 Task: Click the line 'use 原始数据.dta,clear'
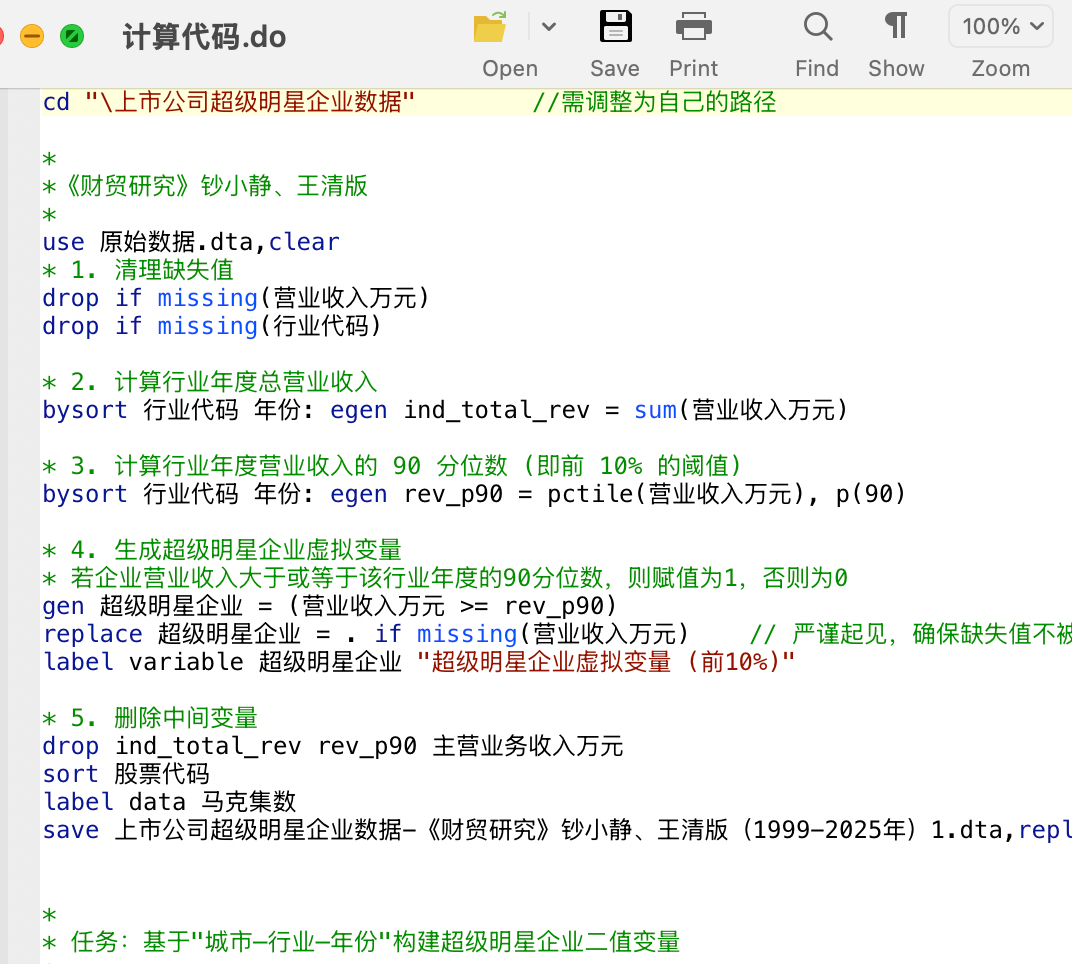click(x=191, y=242)
